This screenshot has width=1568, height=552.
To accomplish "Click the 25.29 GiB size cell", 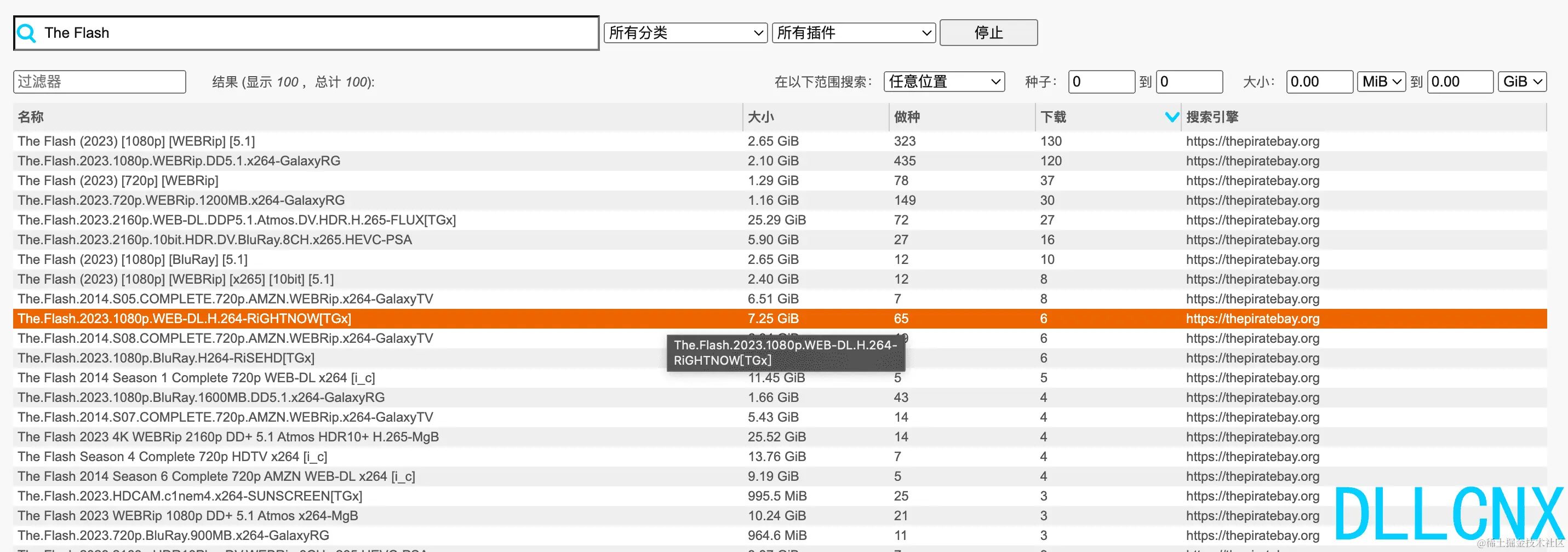I will point(777,220).
